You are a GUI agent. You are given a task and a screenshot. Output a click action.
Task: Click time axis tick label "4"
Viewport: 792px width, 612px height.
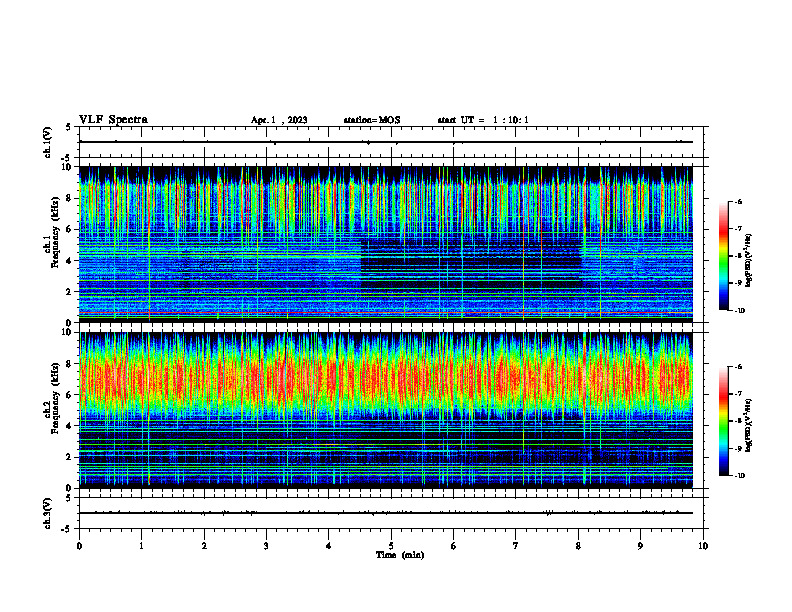329,546
